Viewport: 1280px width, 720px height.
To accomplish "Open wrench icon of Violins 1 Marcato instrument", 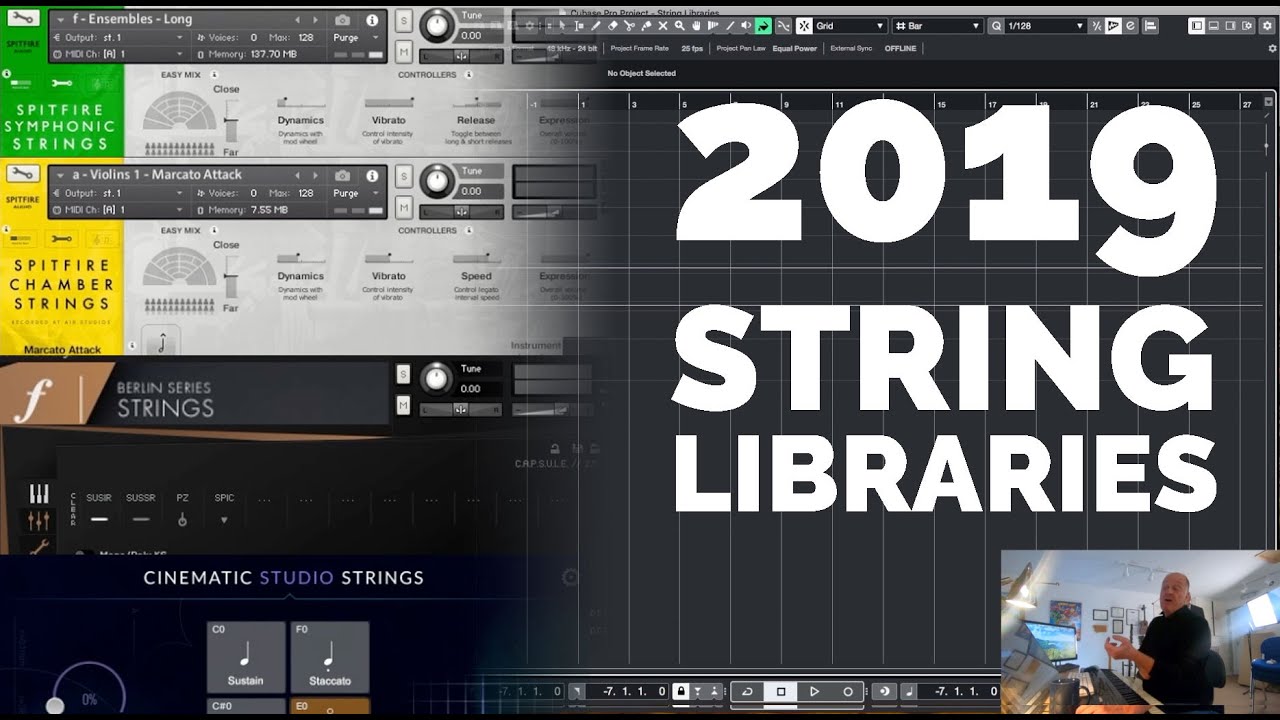I will click(24, 174).
